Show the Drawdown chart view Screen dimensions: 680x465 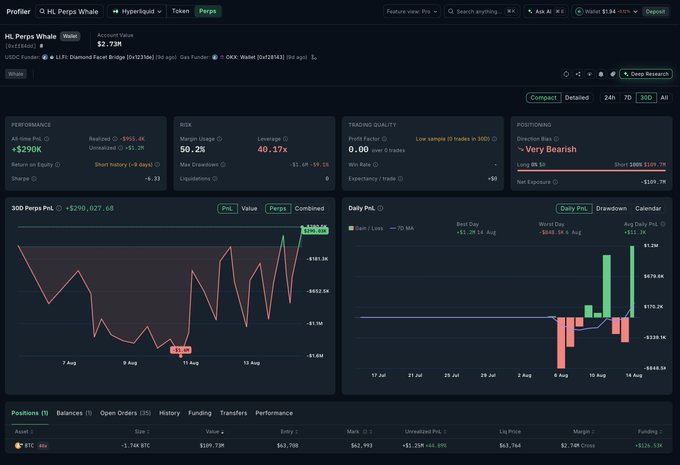[x=611, y=209]
